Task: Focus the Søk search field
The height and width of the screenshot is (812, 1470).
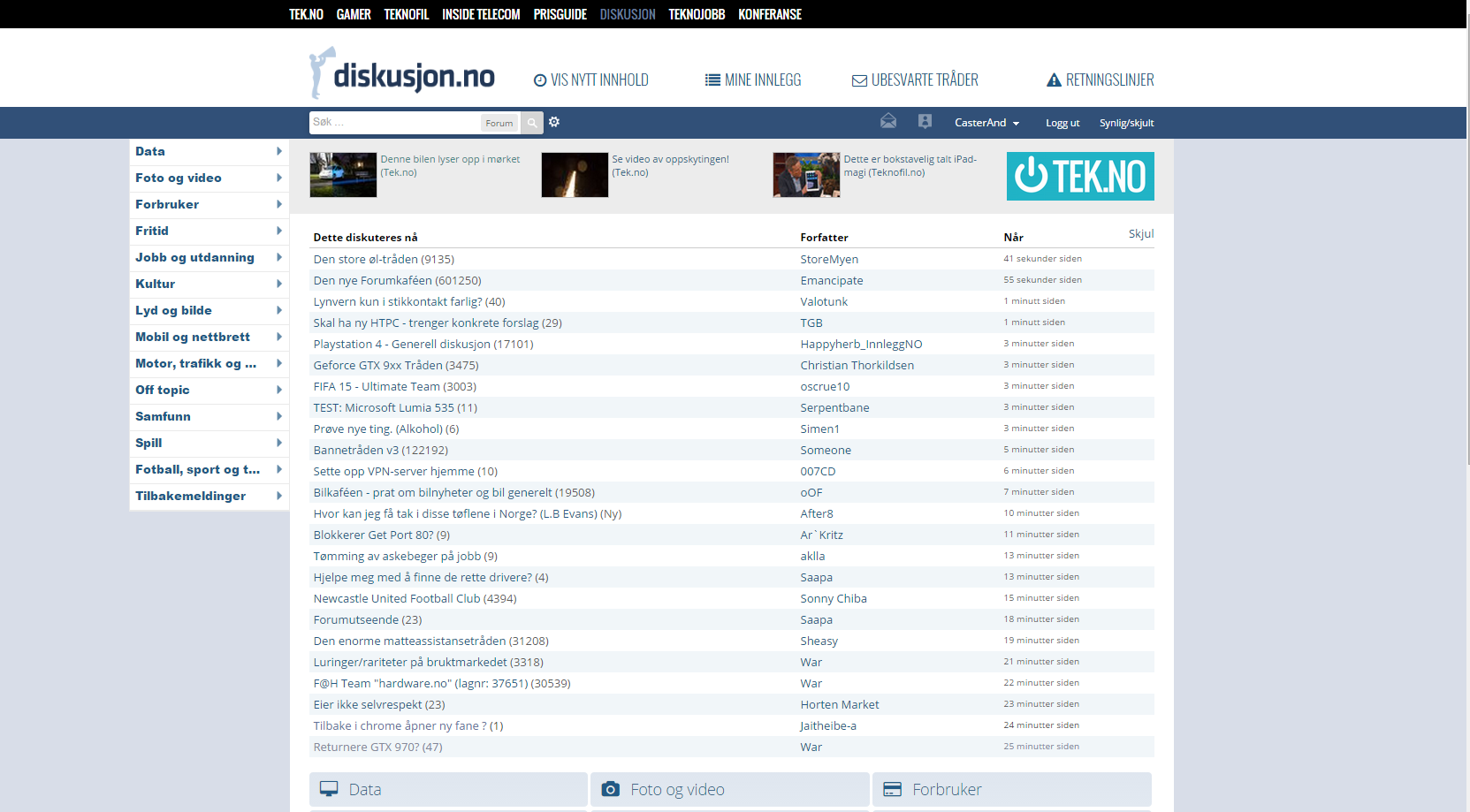Action: [395, 123]
